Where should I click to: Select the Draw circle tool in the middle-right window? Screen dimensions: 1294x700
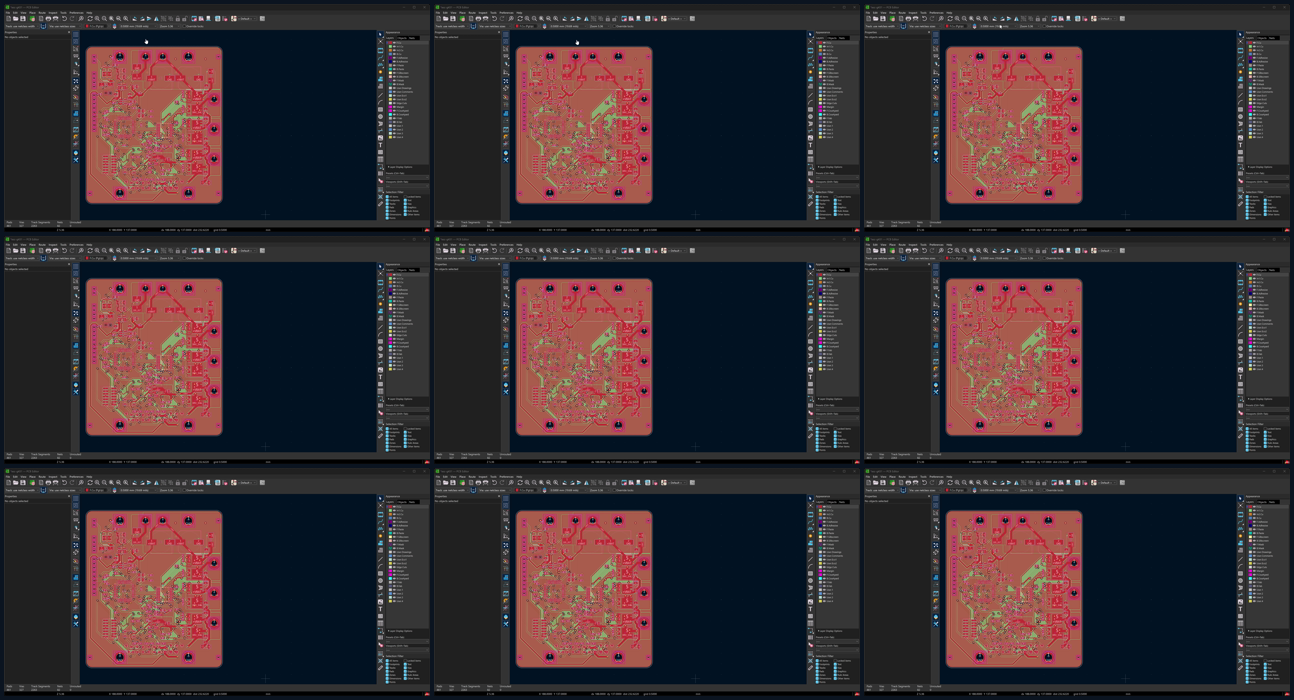point(1240,348)
